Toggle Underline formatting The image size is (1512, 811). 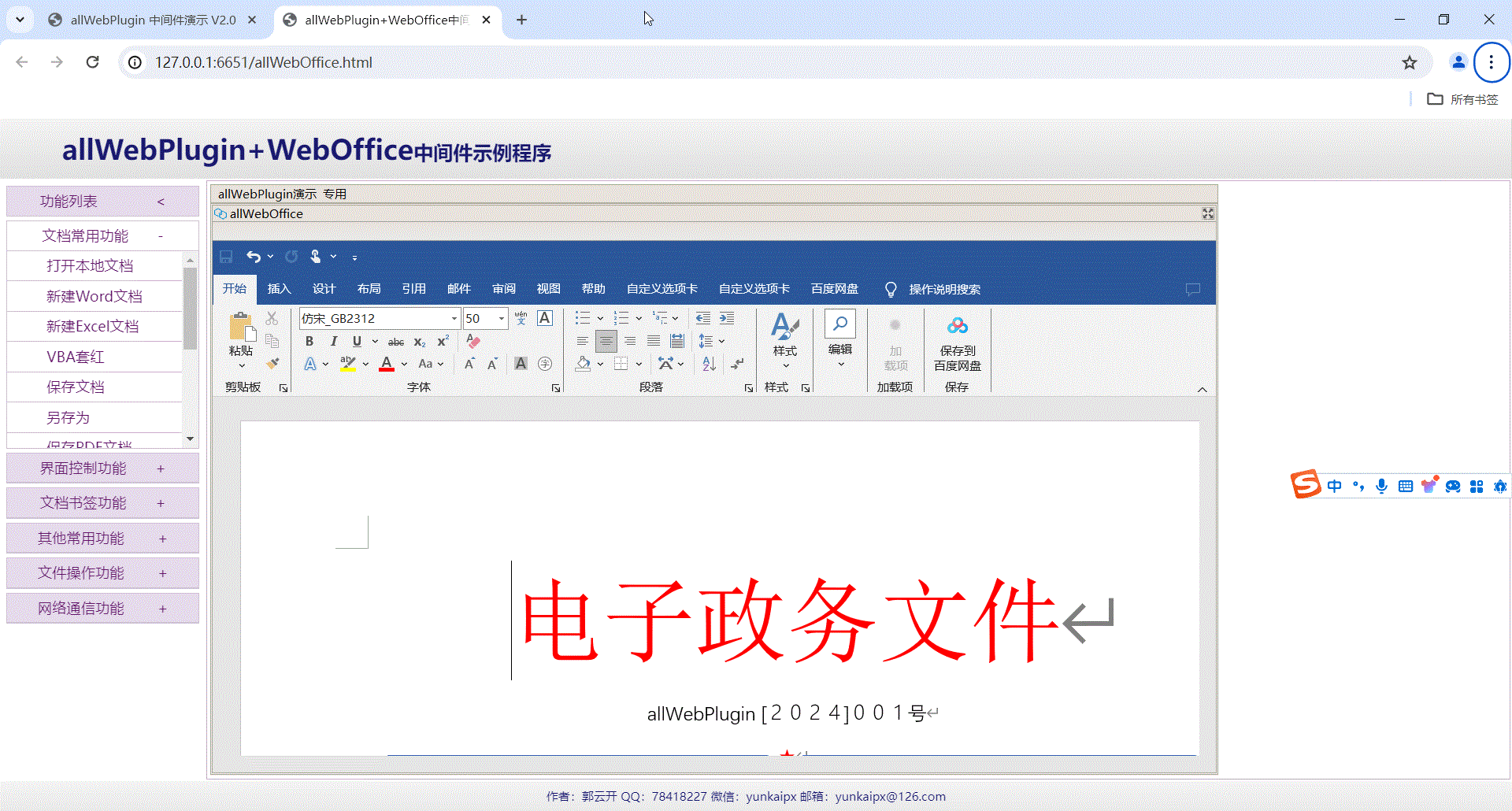(357, 341)
